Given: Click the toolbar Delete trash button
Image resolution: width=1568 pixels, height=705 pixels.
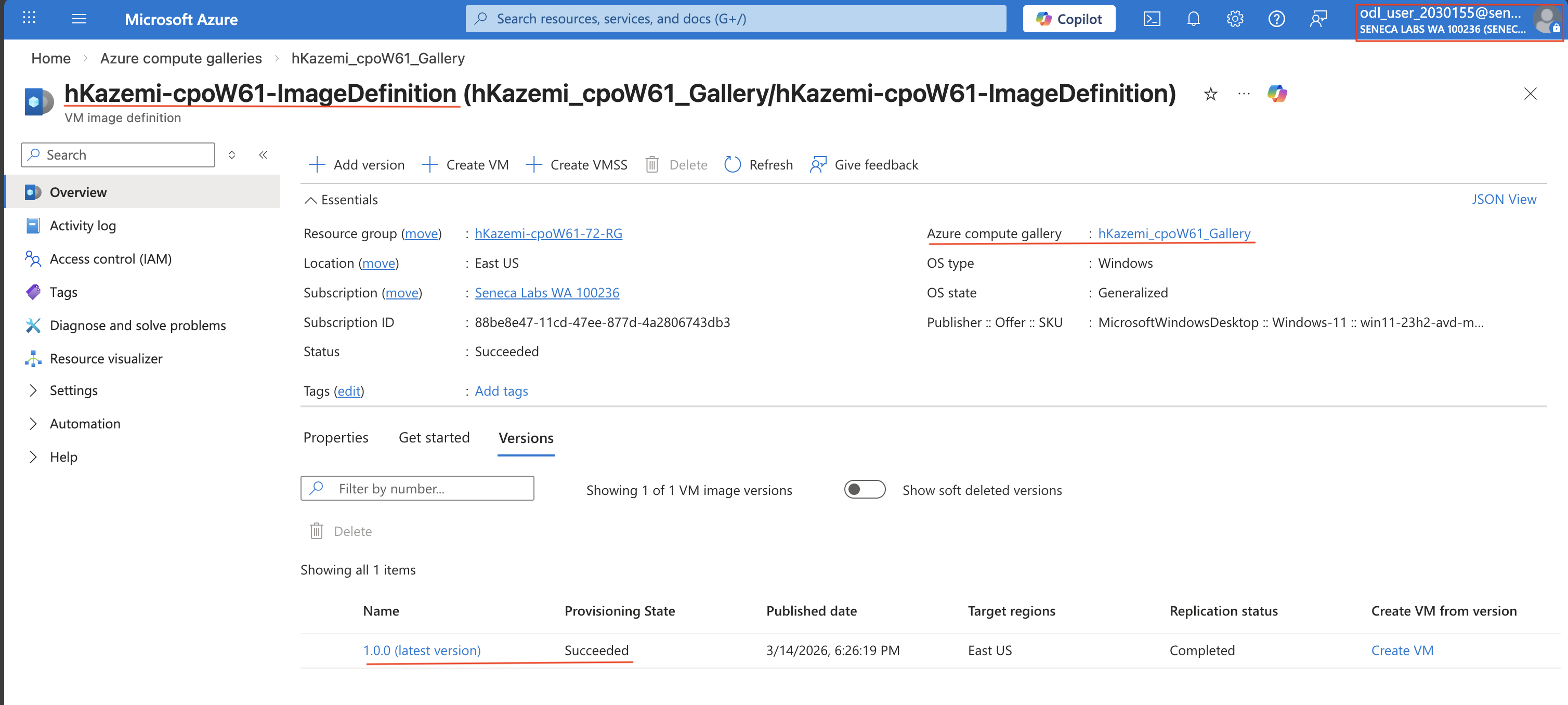Looking at the screenshot, I should pyautogui.click(x=676, y=164).
